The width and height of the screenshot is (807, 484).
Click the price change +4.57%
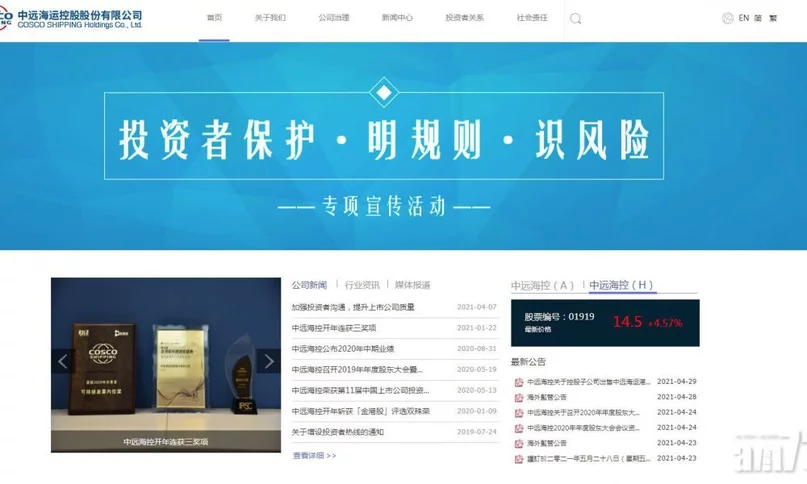(x=665, y=323)
